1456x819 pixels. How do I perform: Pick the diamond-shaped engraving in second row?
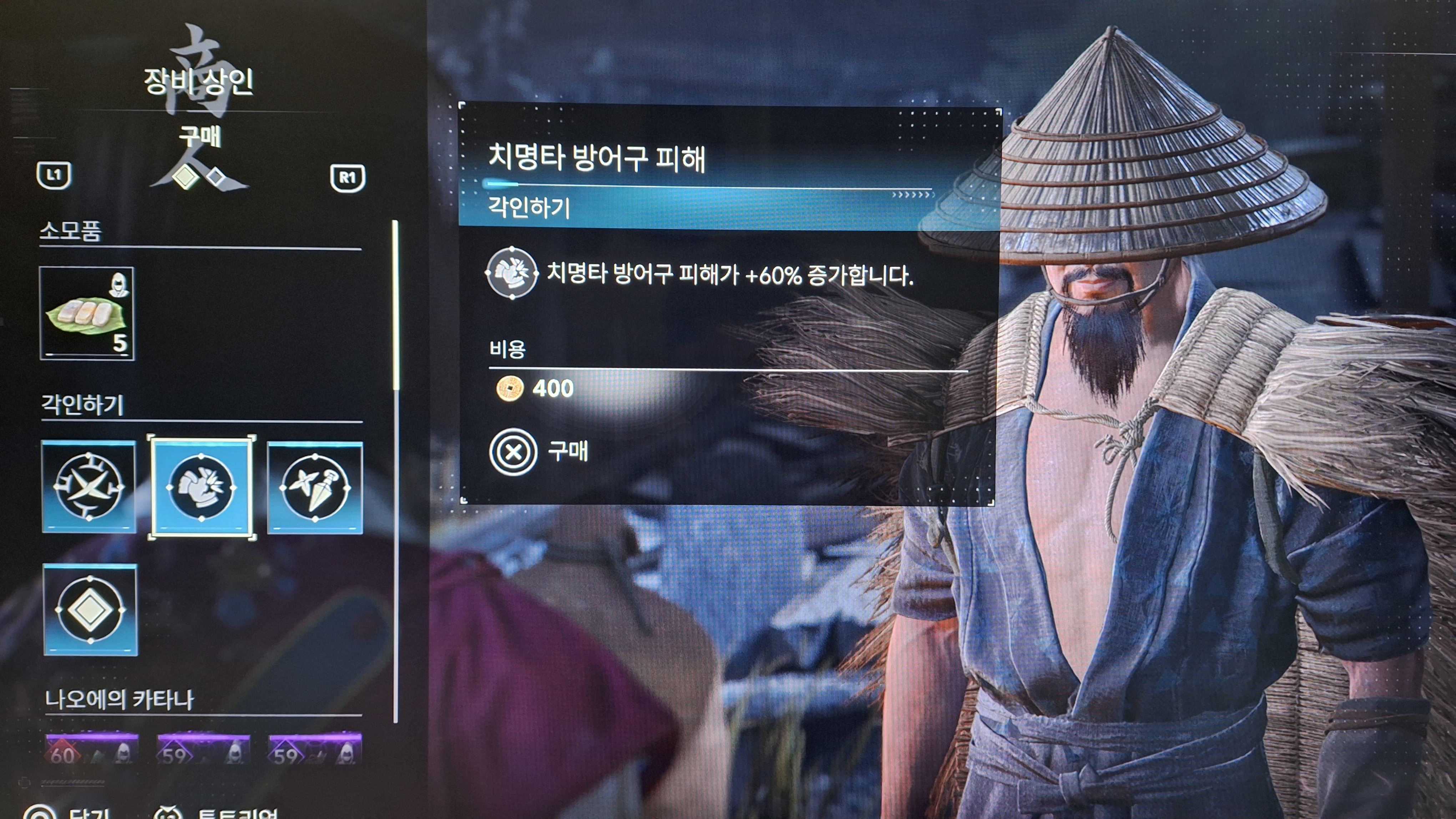[x=90, y=610]
